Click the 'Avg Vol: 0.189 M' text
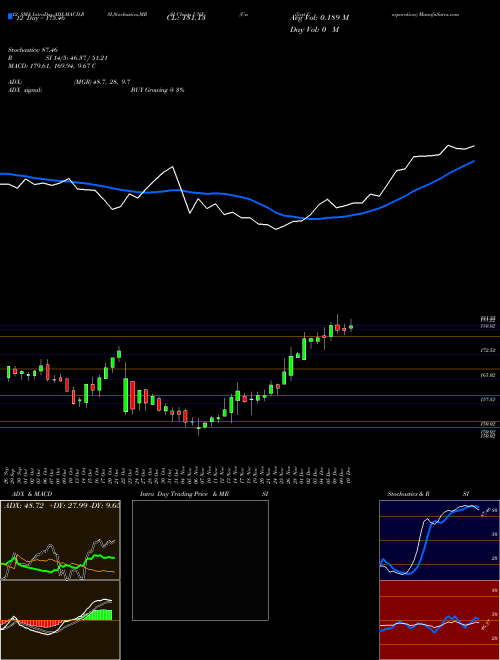The width and height of the screenshot is (500, 660). tap(319, 18)
